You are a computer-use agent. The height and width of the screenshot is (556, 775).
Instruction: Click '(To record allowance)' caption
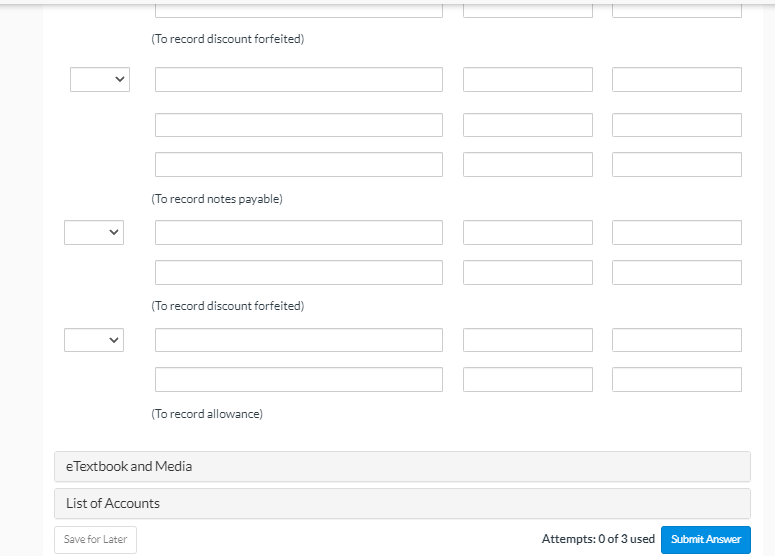tap(207, 414)
